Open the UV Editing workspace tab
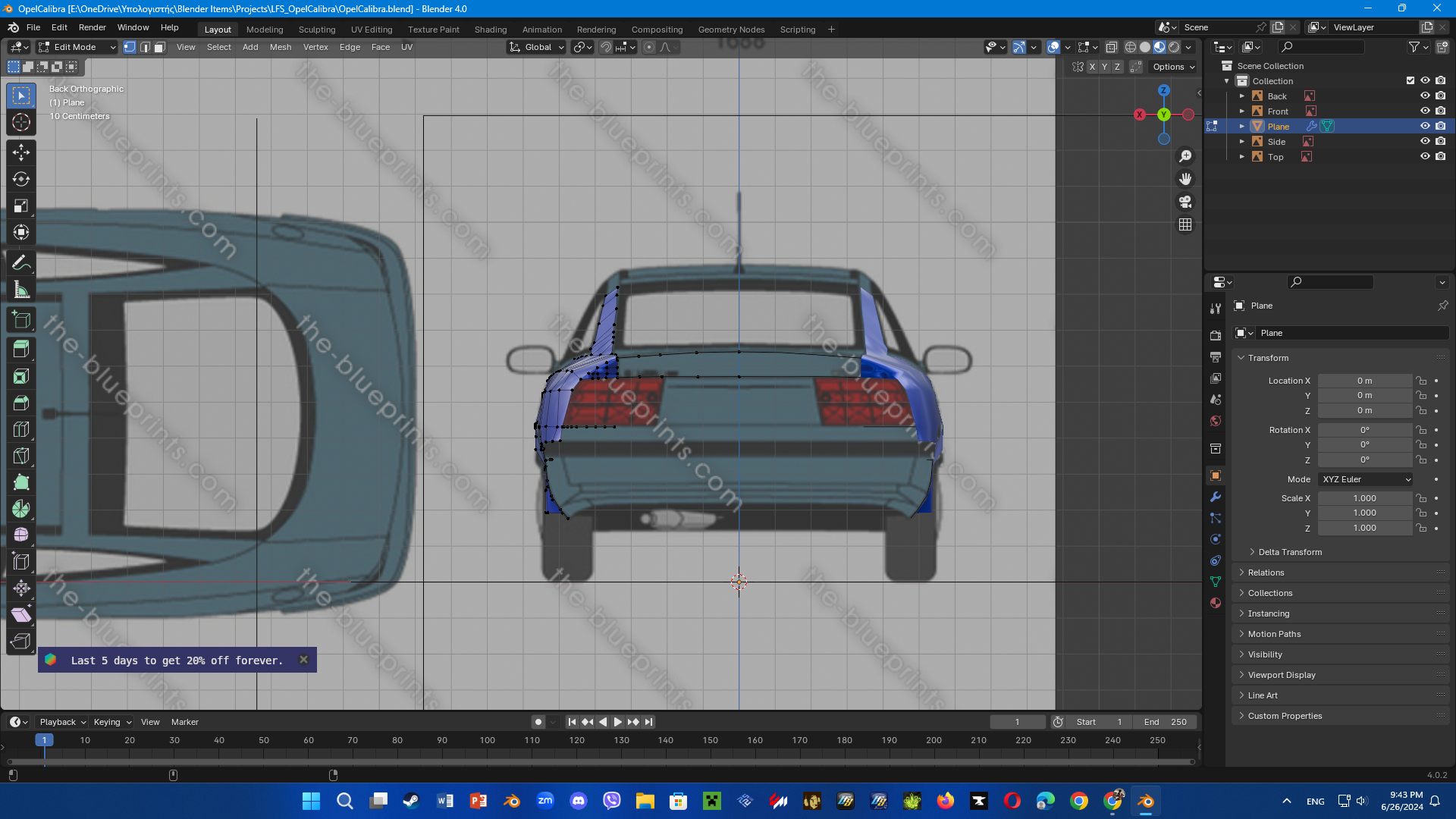 (372, 30)
